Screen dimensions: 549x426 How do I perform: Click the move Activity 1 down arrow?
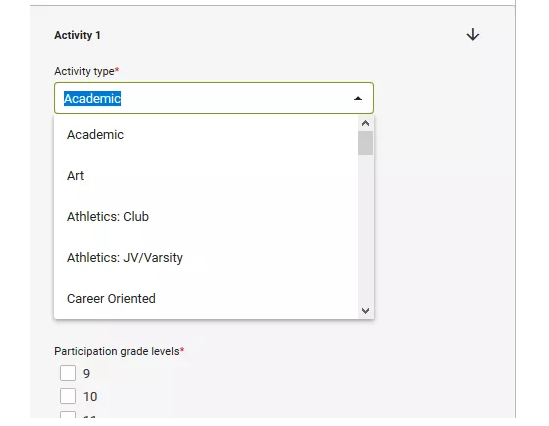click(473, 35)
